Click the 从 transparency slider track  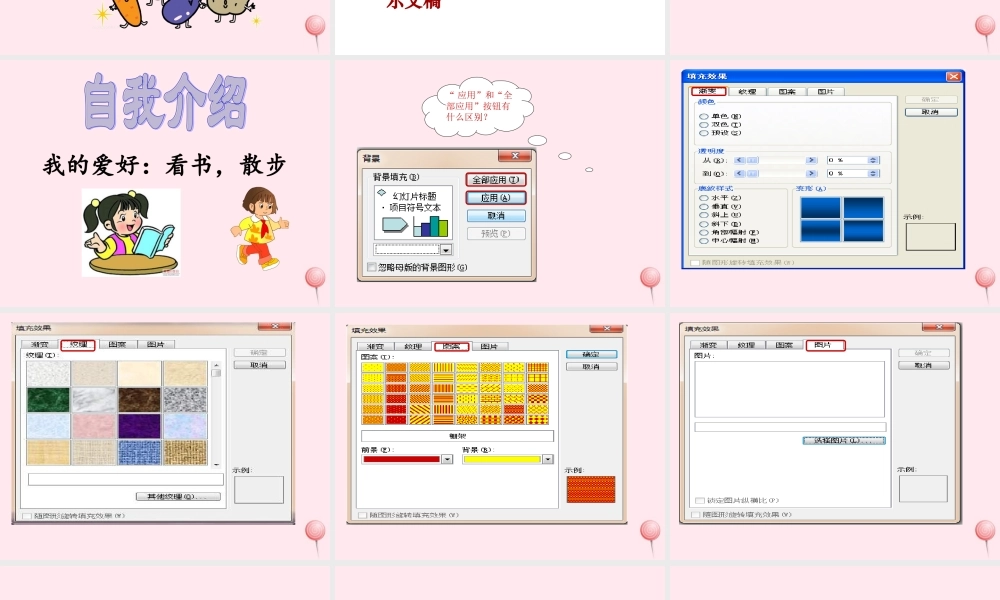pos(776,160)
